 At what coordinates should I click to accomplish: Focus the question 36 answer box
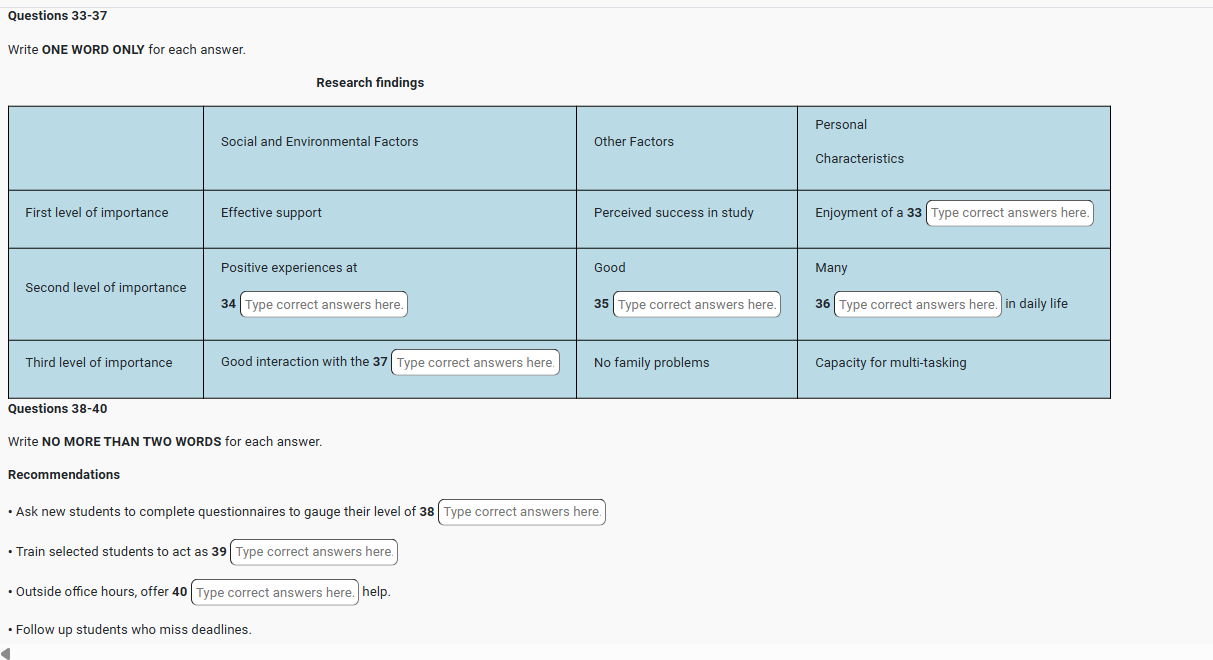click(917, 304)
